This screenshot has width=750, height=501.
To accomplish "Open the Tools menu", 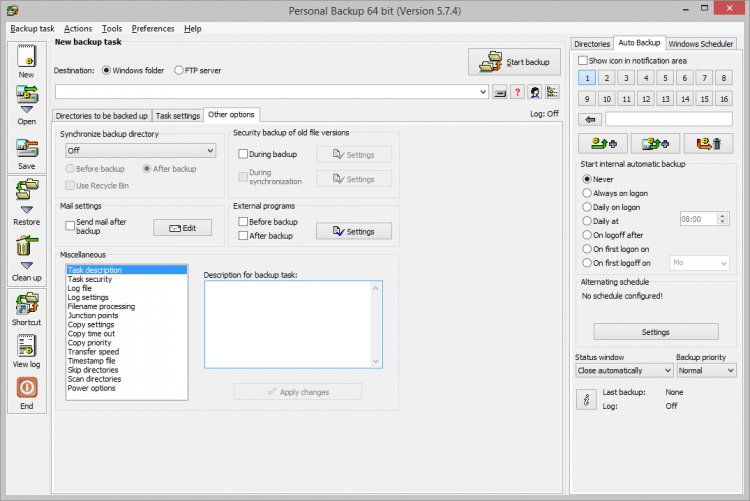I will click(x=112, y=29).
